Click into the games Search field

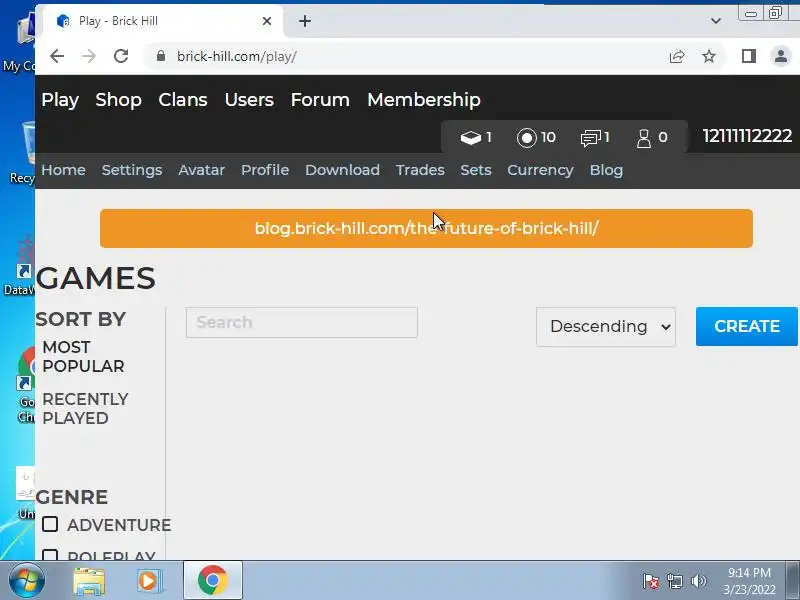coord(302,322)
